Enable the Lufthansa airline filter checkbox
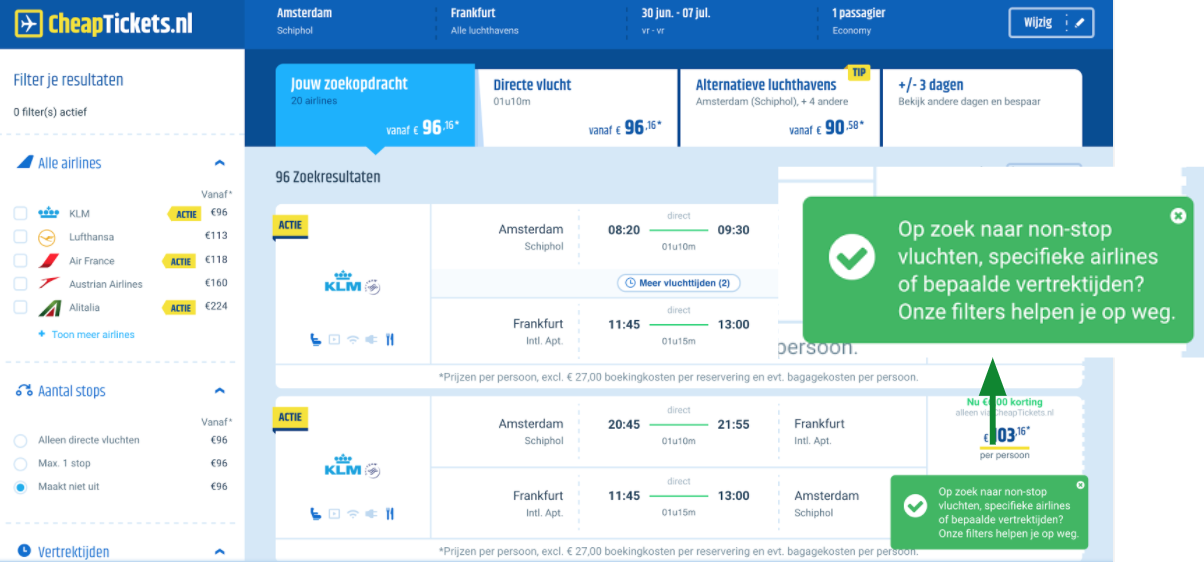Image resolution: width=1204 pixels, height=562 pixels. (20, 237)
